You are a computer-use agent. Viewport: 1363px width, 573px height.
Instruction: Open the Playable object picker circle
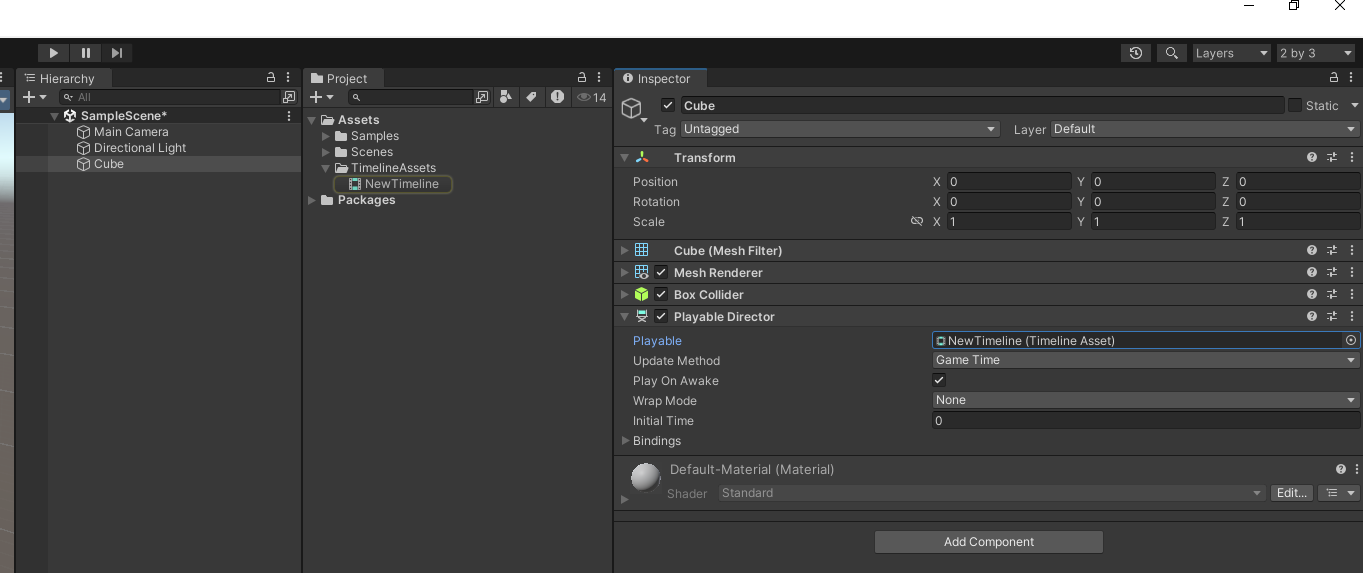pyautogui.click(x=1351, y=341)
